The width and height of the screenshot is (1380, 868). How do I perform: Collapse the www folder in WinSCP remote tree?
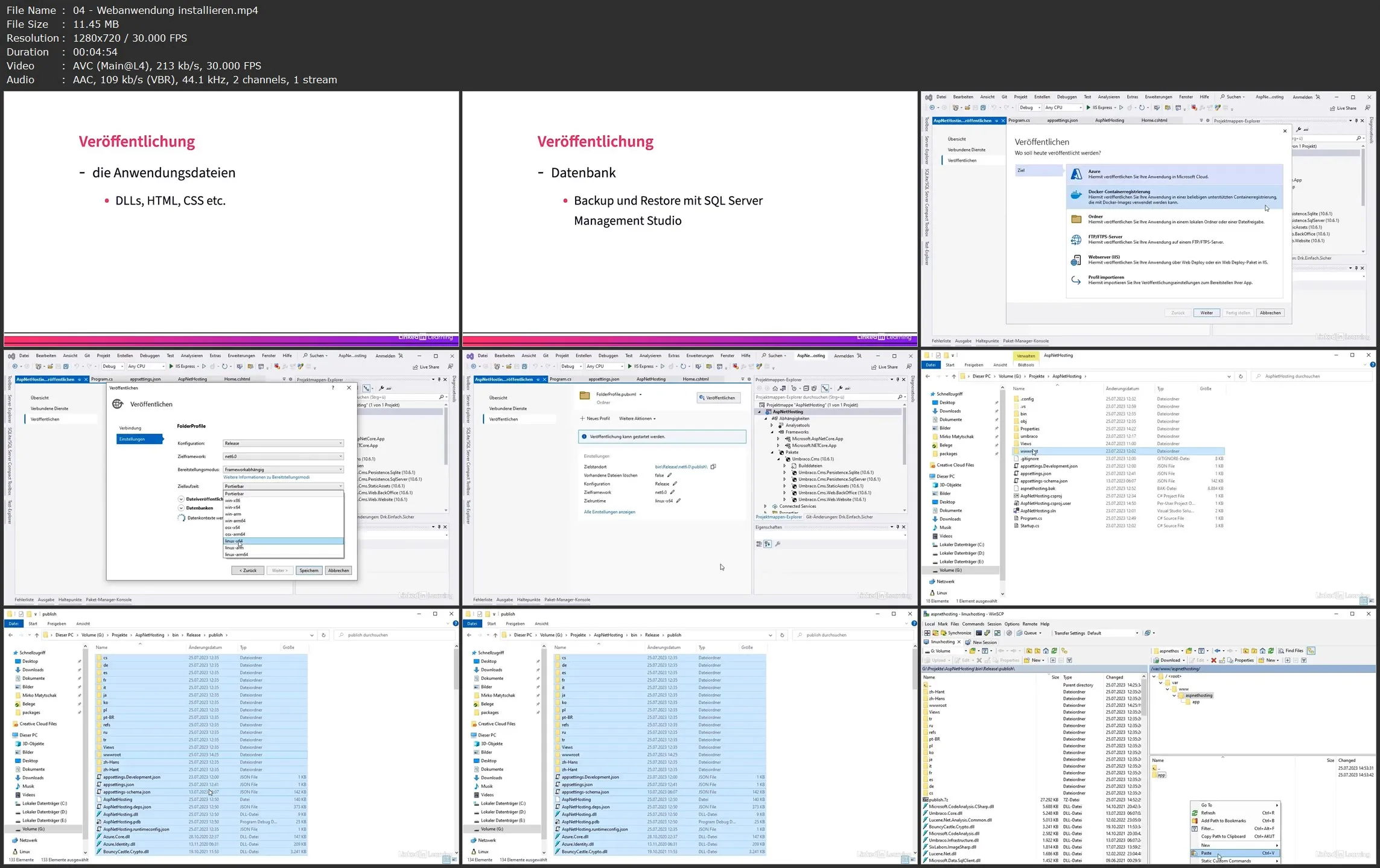[1168, 689]
